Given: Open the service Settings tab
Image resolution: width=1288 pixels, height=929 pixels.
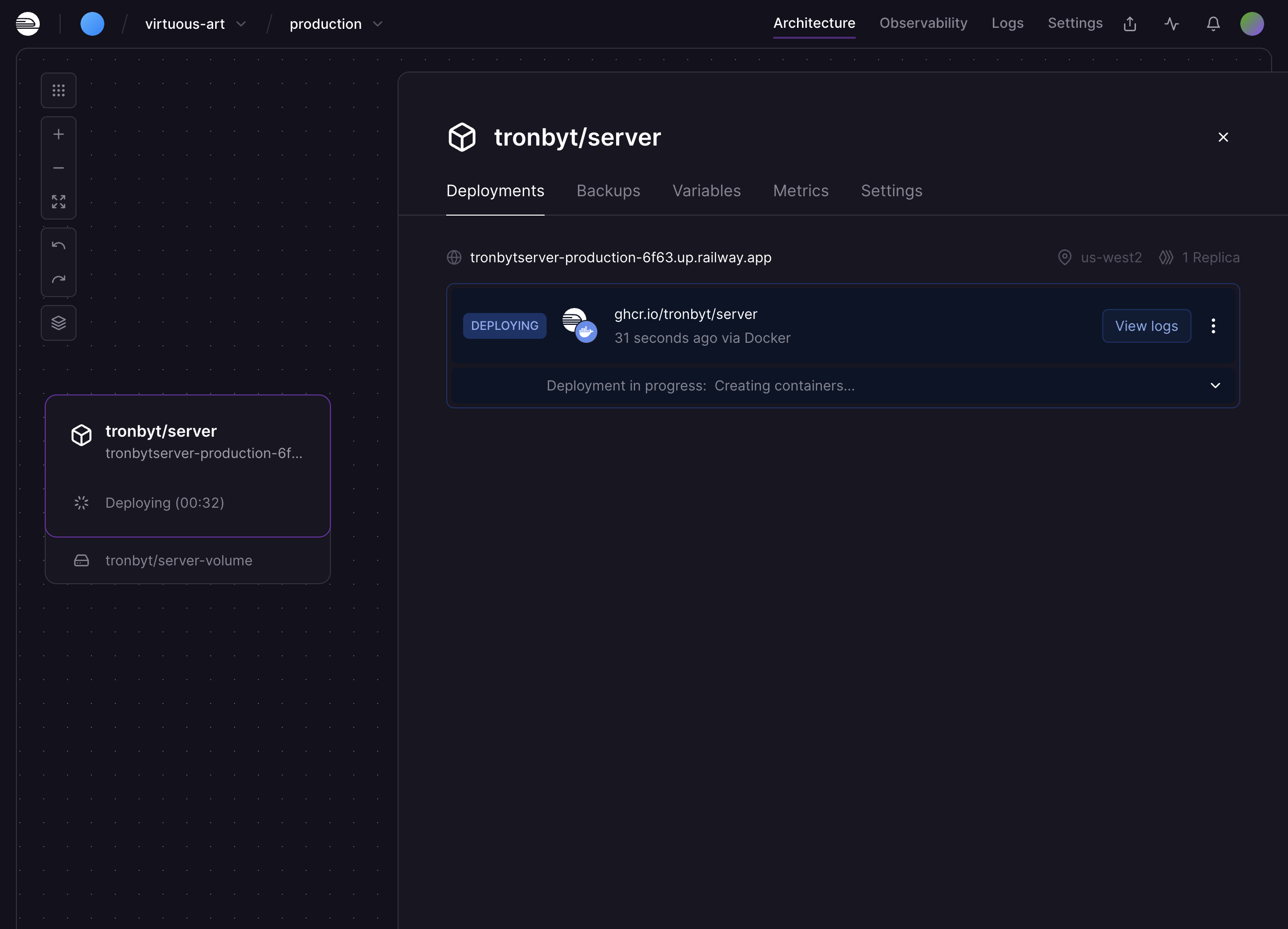Looking at the screenshot, I should [891, 191].
